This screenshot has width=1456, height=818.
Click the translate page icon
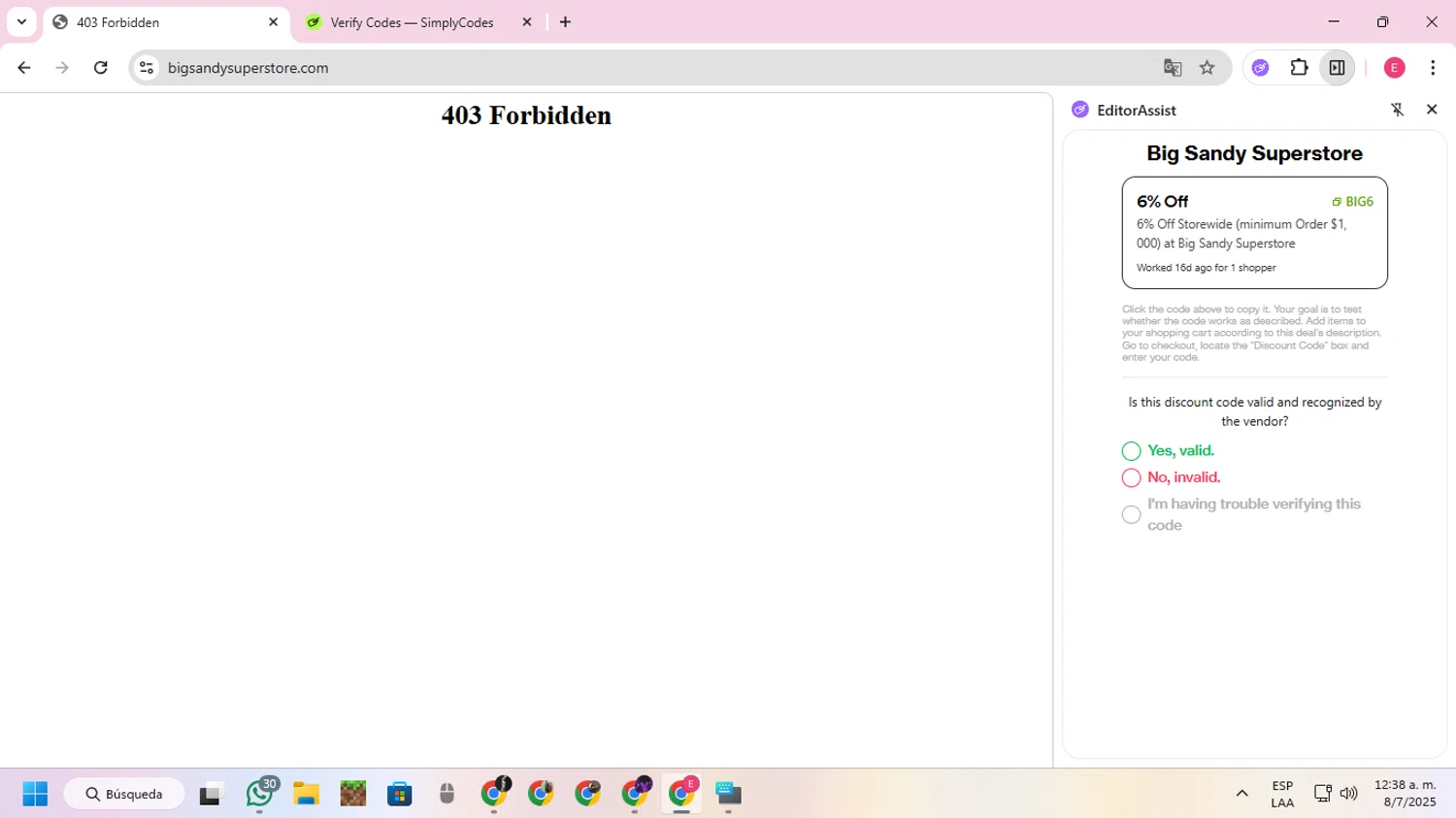click(1173, 68)
